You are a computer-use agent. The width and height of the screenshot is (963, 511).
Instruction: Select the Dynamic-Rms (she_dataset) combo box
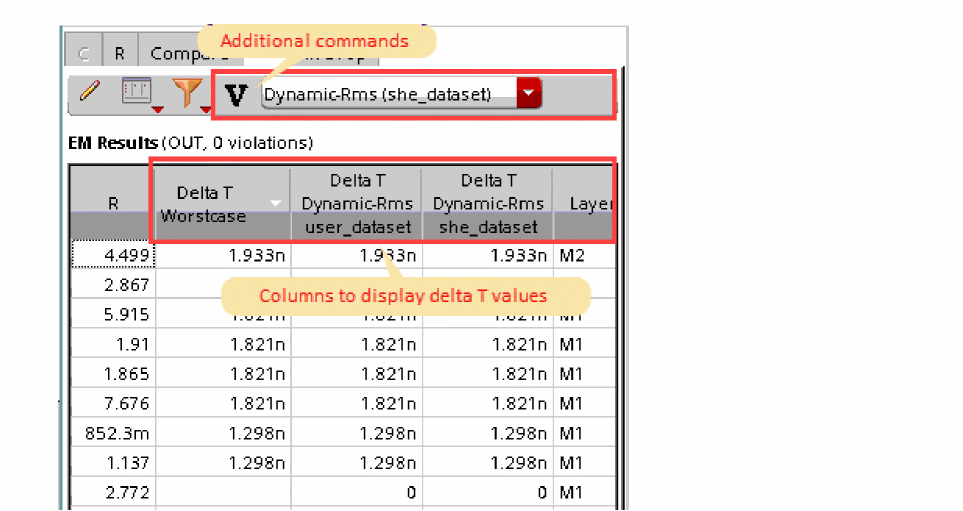[x=388, y=95]
